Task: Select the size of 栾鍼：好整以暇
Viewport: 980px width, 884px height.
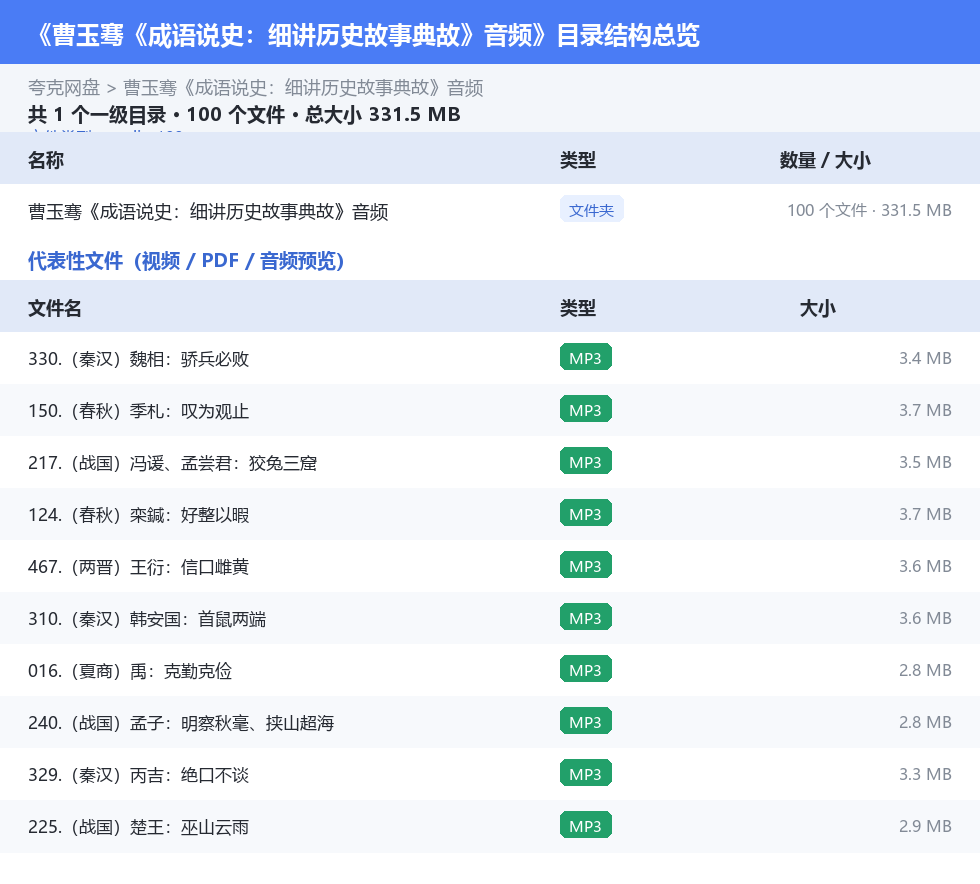Action: (x=925, y=514)
